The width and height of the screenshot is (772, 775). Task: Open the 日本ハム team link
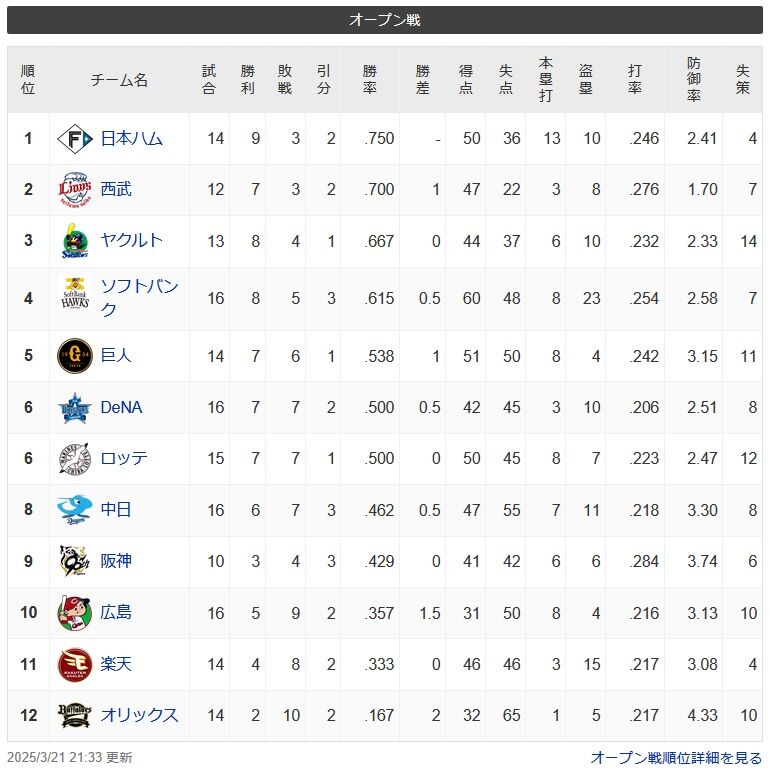pyautogui.click(x=131, y=138)
